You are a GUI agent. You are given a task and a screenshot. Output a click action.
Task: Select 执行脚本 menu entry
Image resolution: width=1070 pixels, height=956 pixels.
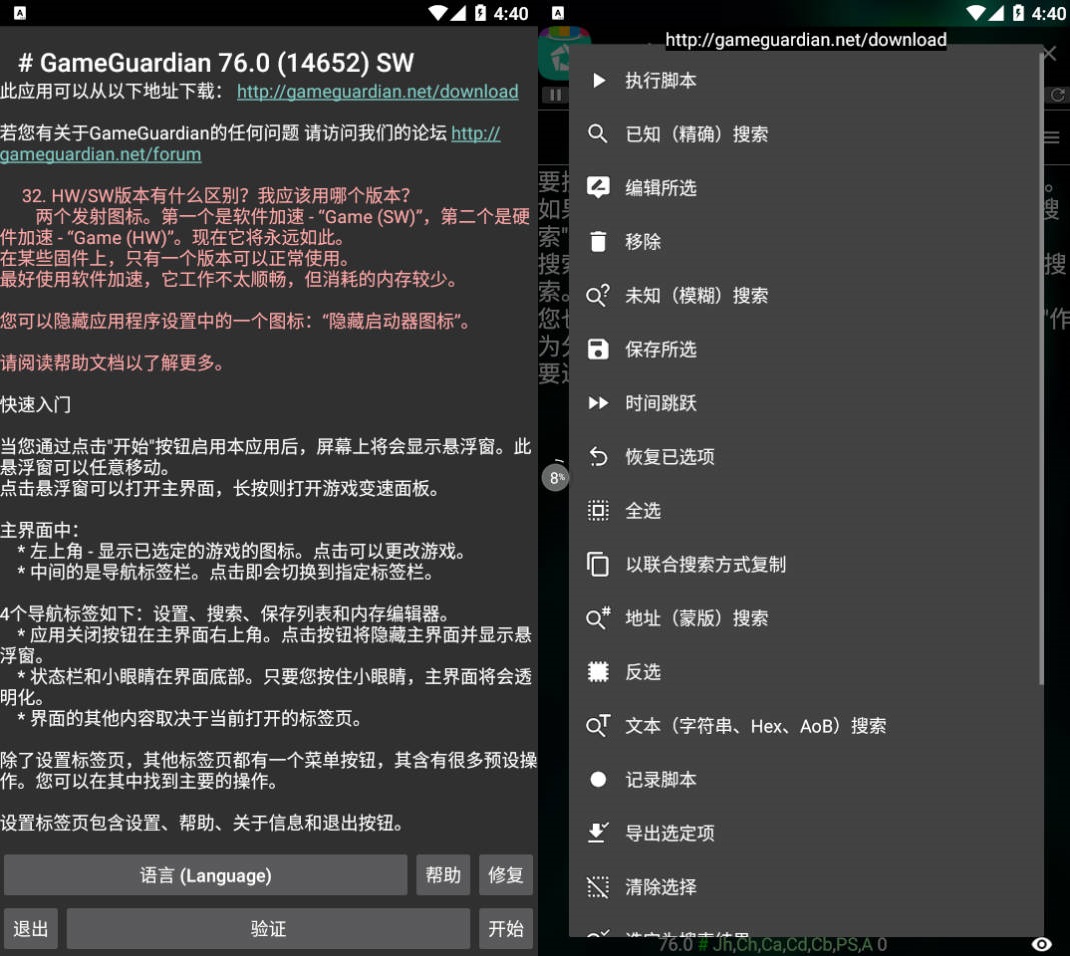pos(805,81)
